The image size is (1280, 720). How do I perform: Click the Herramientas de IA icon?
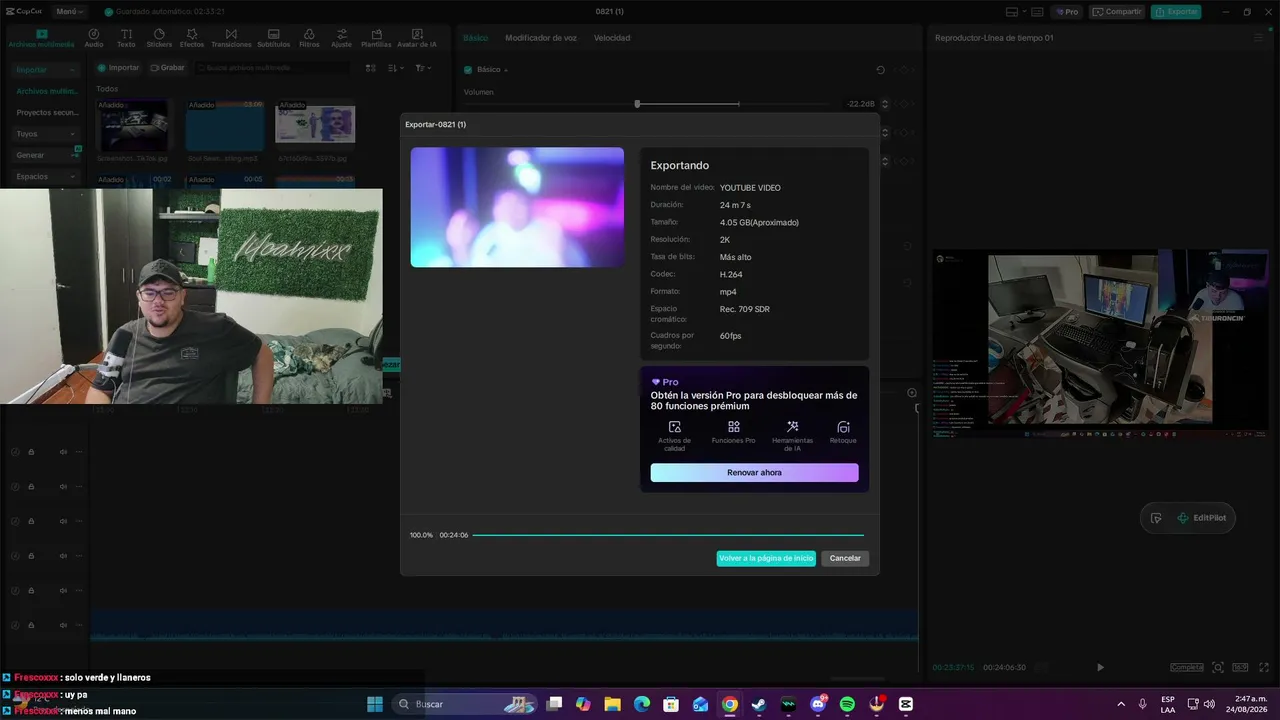click(x=792, y=427)
